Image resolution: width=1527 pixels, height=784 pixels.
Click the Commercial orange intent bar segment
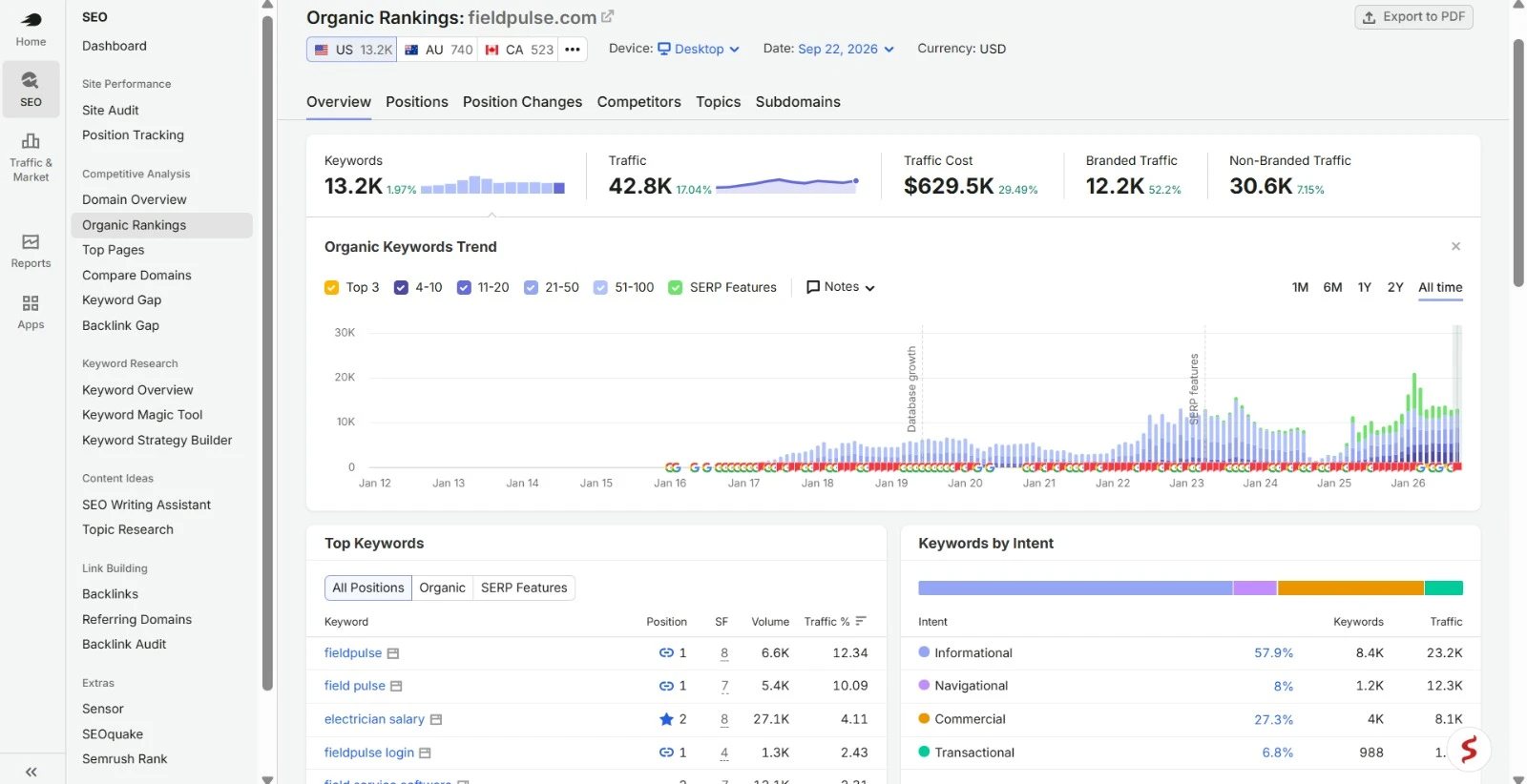pos(1350,588)
